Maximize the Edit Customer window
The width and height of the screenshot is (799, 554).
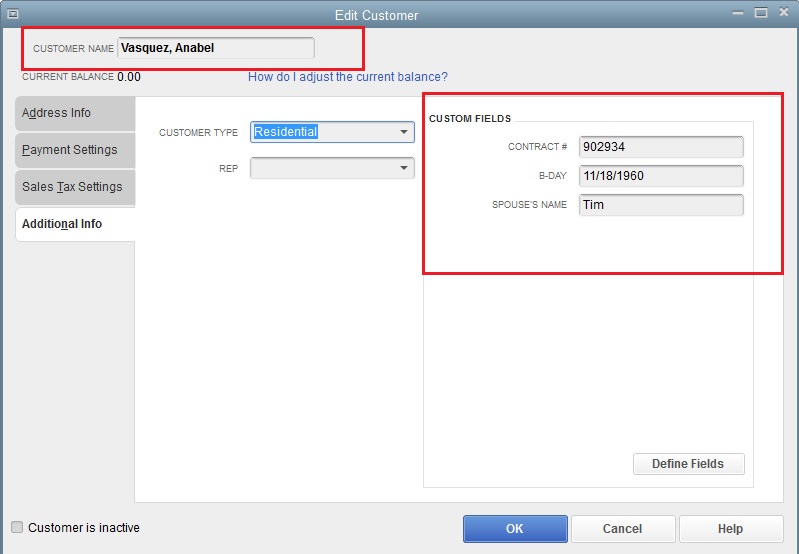pos(761,13)
